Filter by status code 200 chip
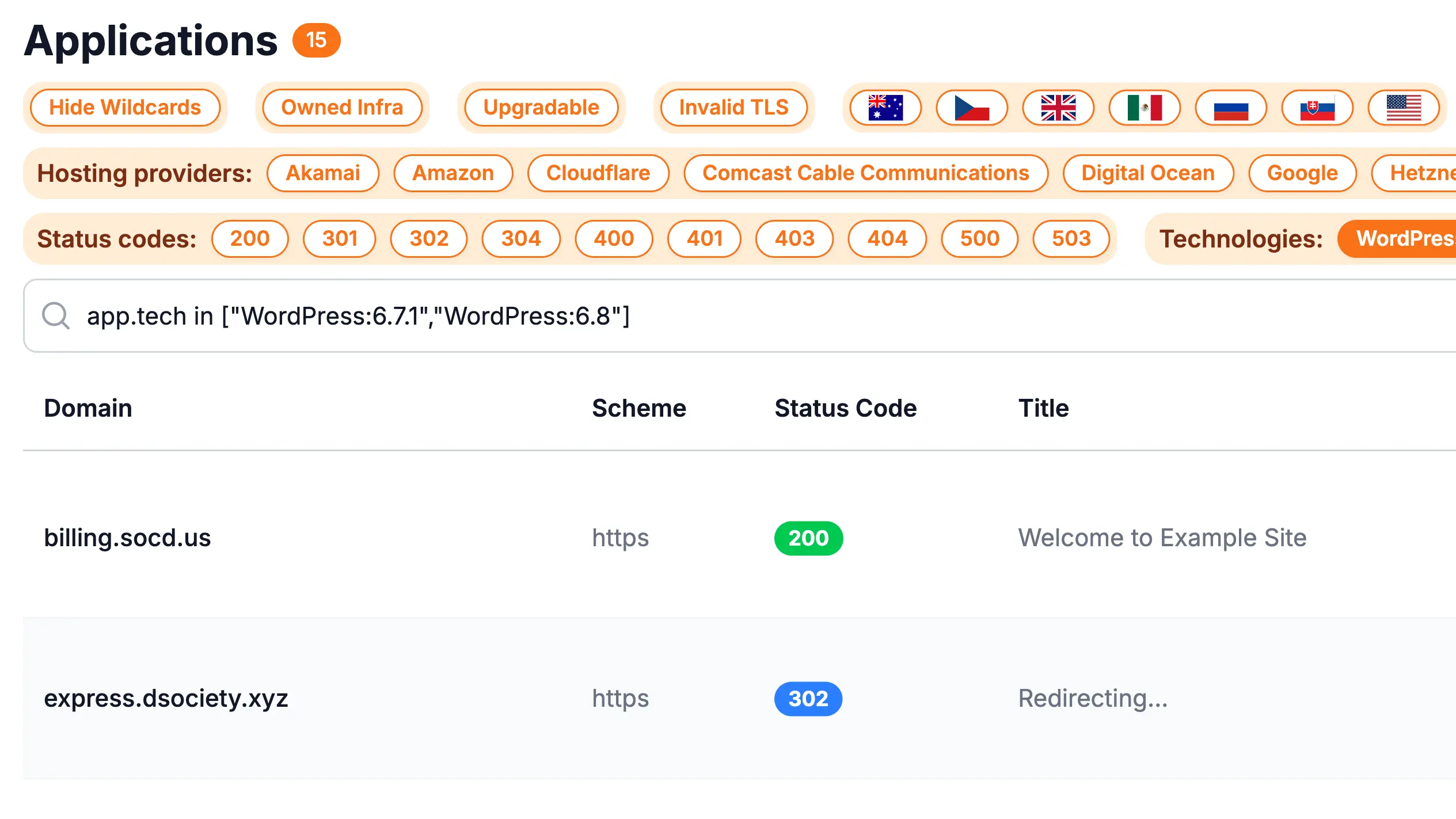This screenshot has height=819, width=1456. click(250, 239)
